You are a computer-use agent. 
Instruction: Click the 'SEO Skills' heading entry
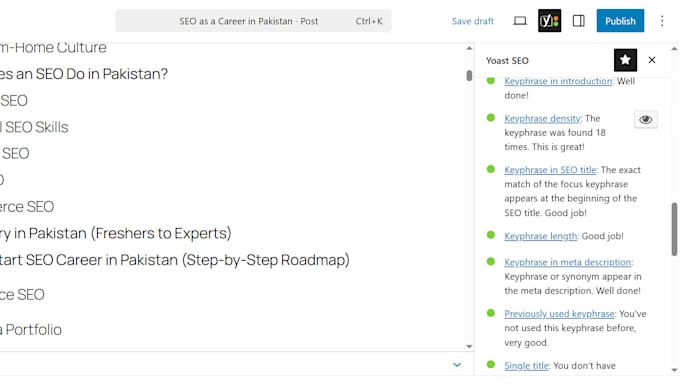click(x=34, y=127)
